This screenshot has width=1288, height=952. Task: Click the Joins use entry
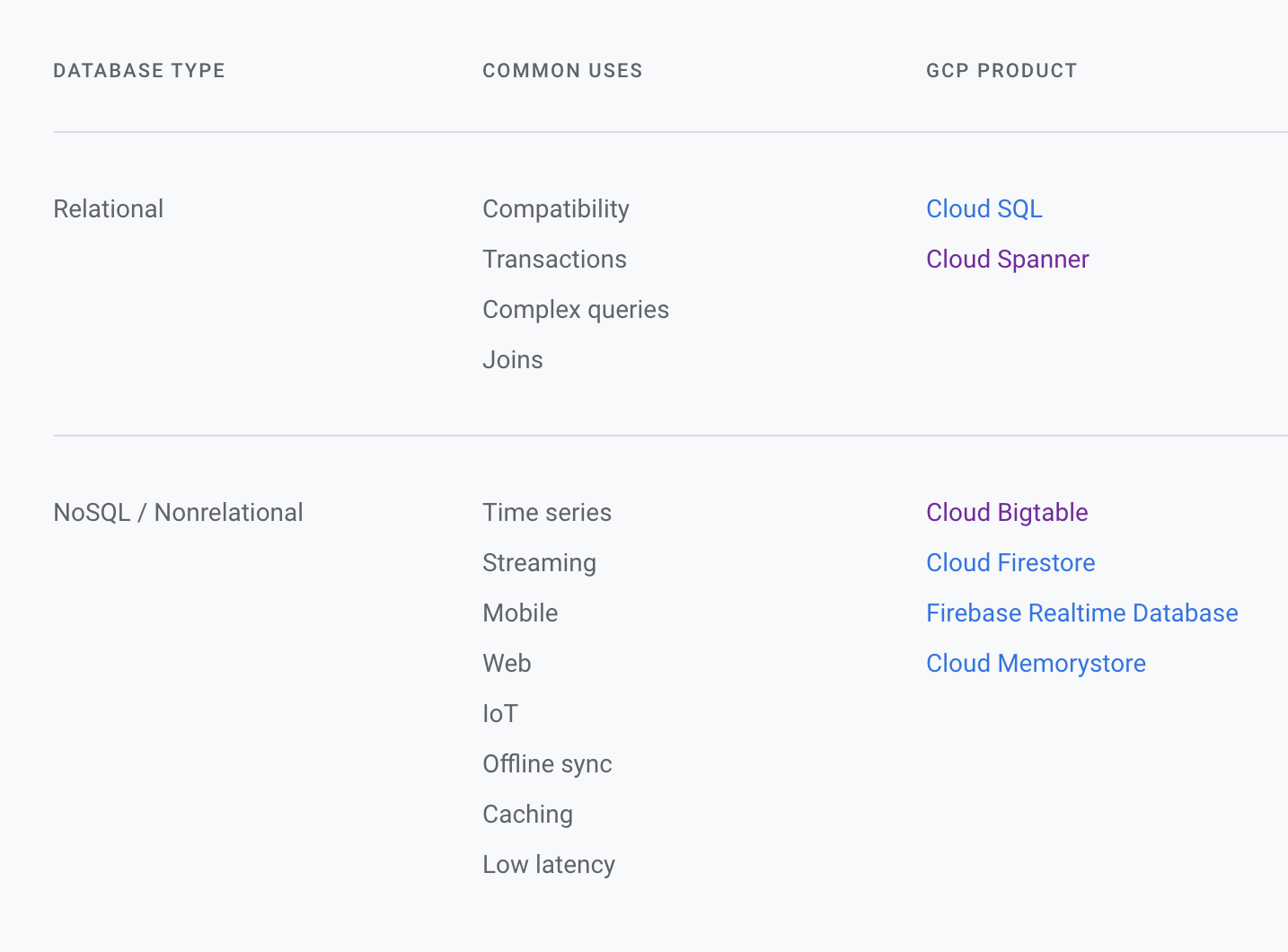[x=513, y=360]
